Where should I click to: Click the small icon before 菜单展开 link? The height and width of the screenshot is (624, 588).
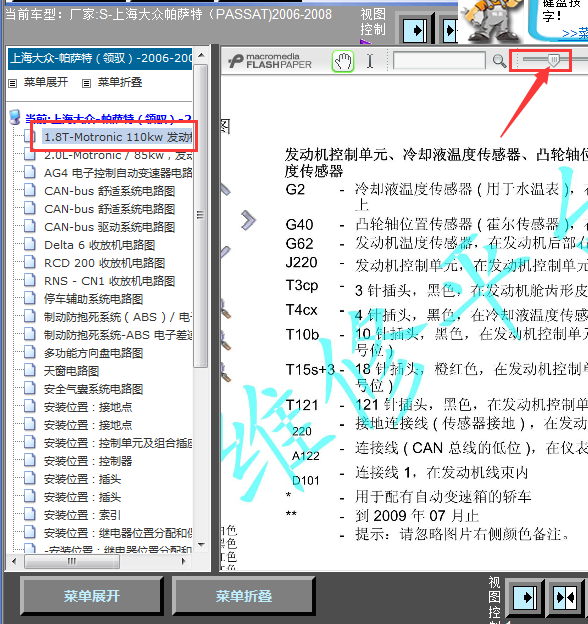[13, 83]
